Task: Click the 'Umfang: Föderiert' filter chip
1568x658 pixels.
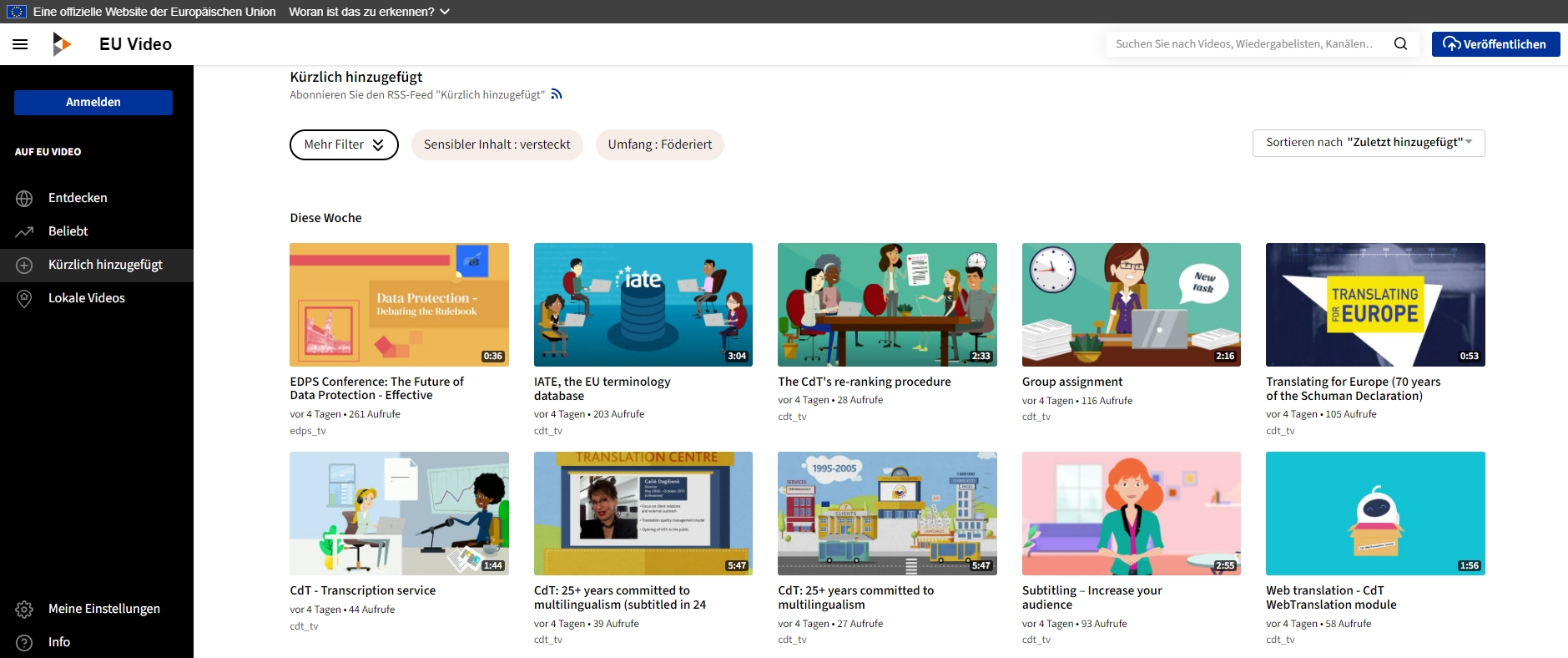Action: 660,144
